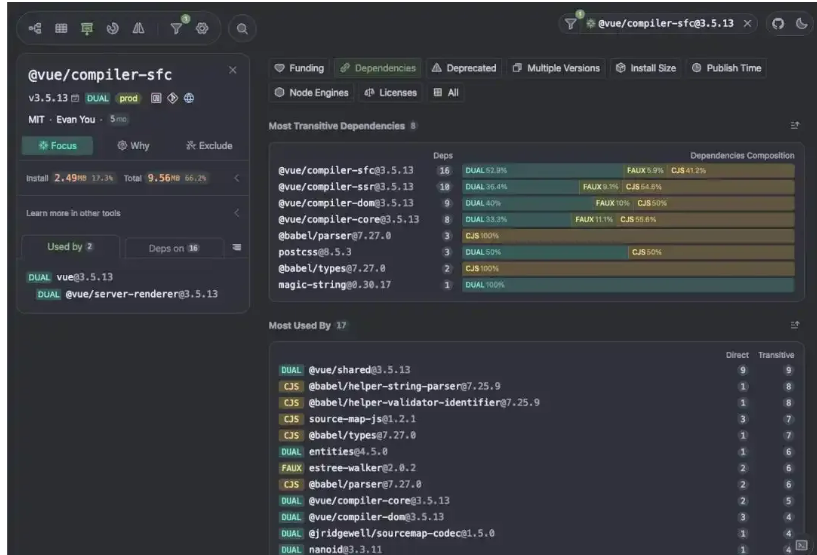This screenshot has height=555, width=817.
Task: Open @vue/server-renderer@3.5.13 in used by list
Action: pos(141,294)
